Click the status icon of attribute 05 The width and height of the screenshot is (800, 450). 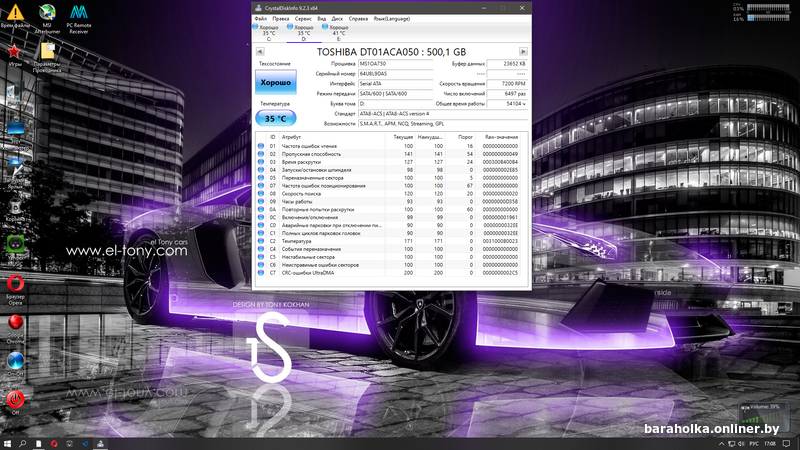(x=261, y=178)
